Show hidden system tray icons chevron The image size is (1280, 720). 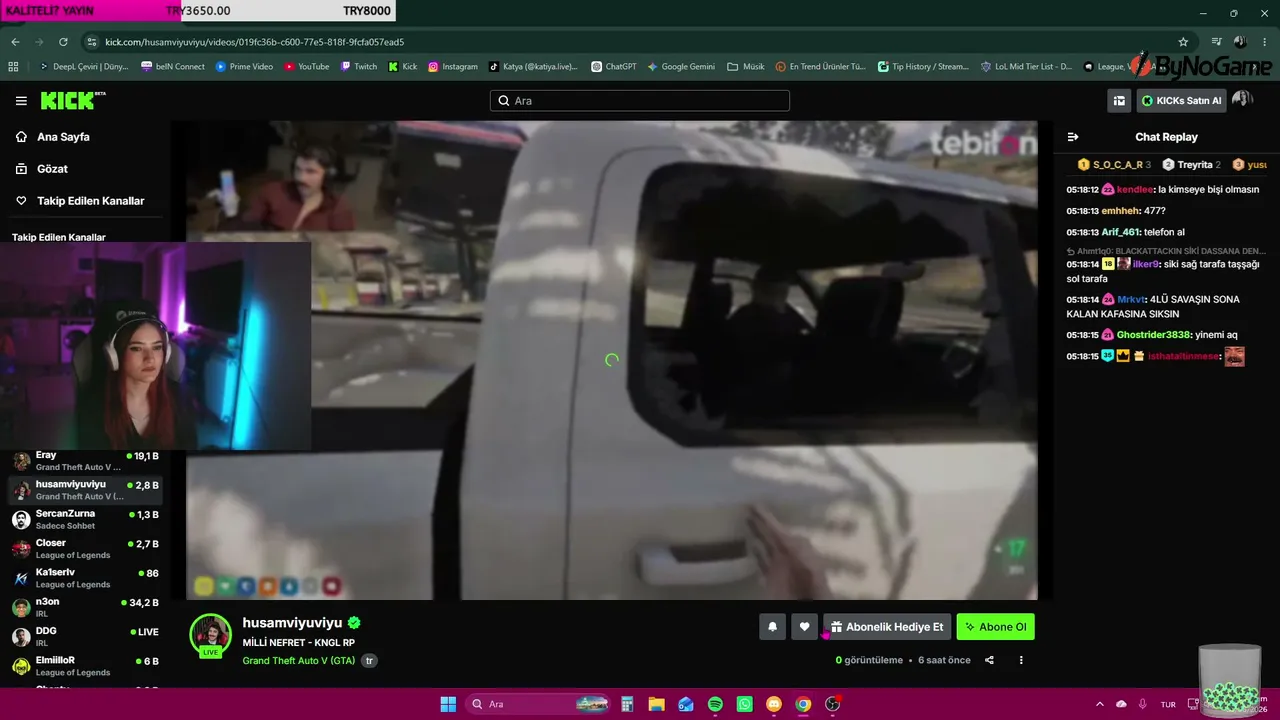click(x=1100, y=704)
